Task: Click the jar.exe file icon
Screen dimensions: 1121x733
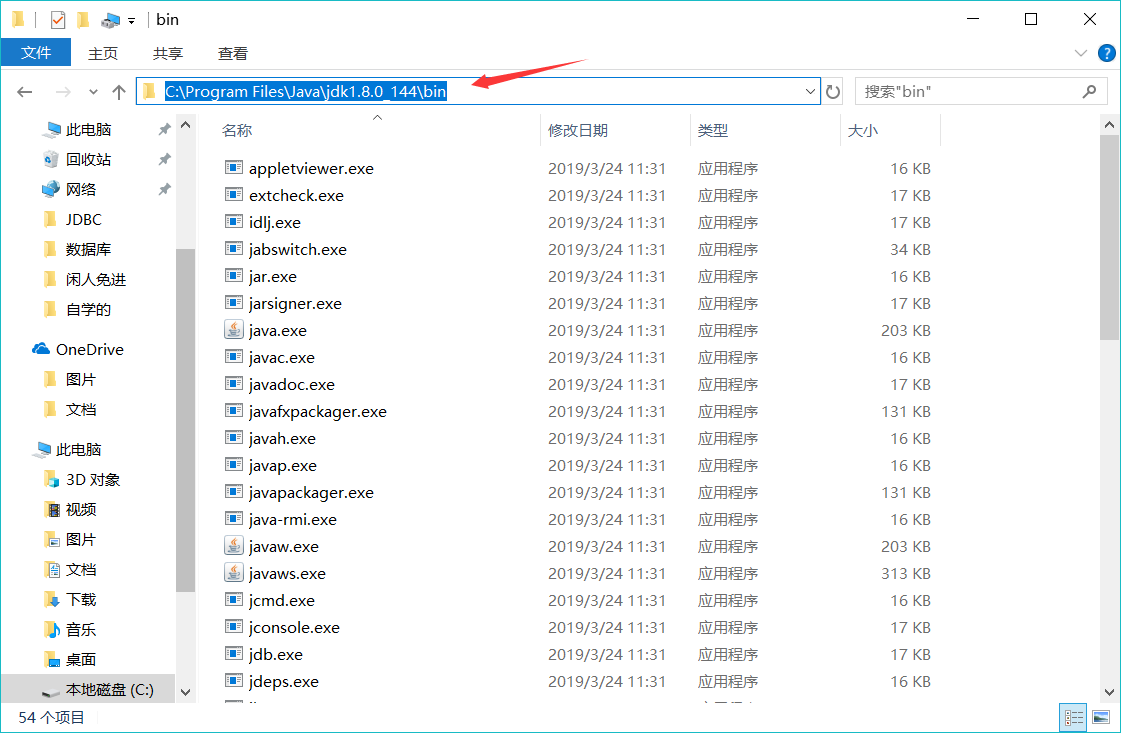Action: pos(233,276)
